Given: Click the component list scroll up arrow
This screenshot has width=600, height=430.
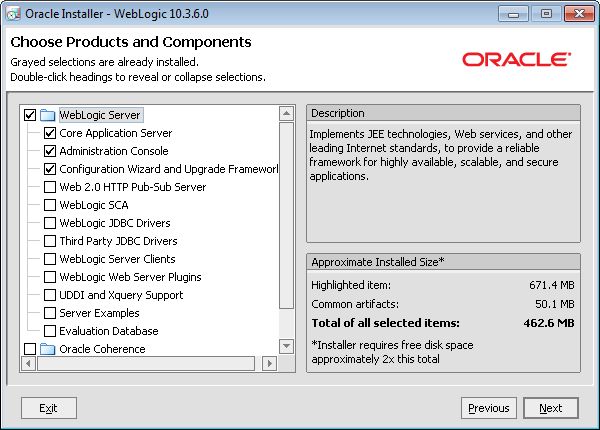Looking at the screenshot, I should point(286,114).
